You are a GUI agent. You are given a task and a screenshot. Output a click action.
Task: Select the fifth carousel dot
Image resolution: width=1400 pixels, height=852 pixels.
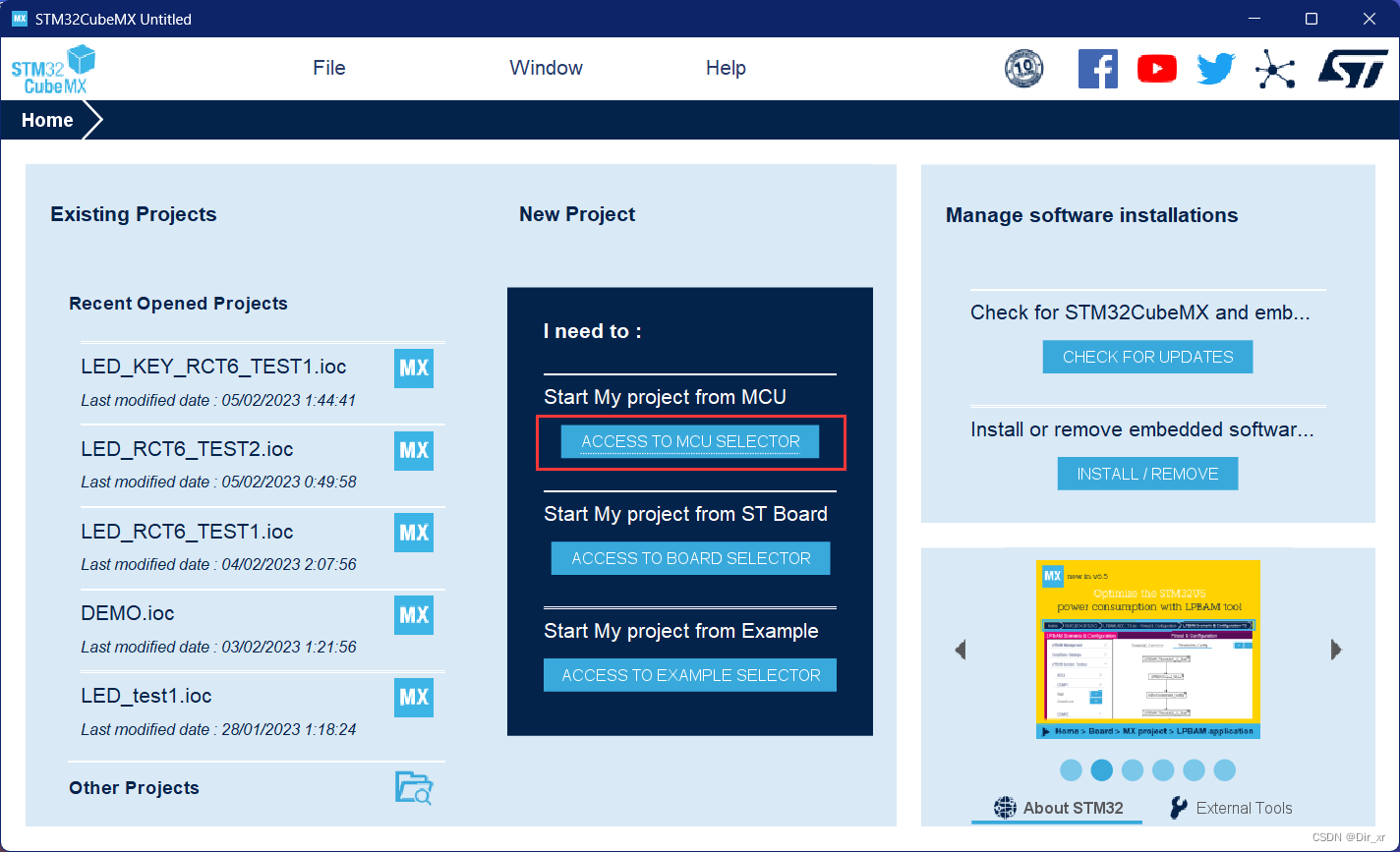(x=1194, y=769)
